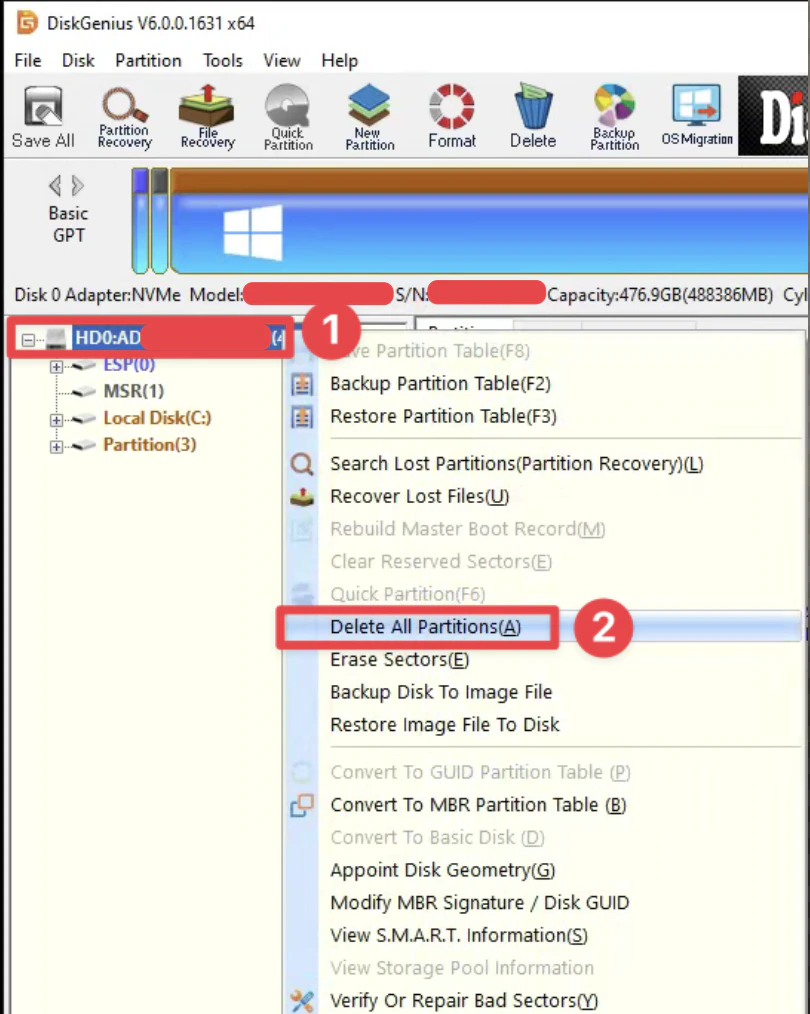Image resolution: width=810 pixels, height=1014 pixels.
Task: Collapse the HD0 disk tree node
Action: pos(28,340)
